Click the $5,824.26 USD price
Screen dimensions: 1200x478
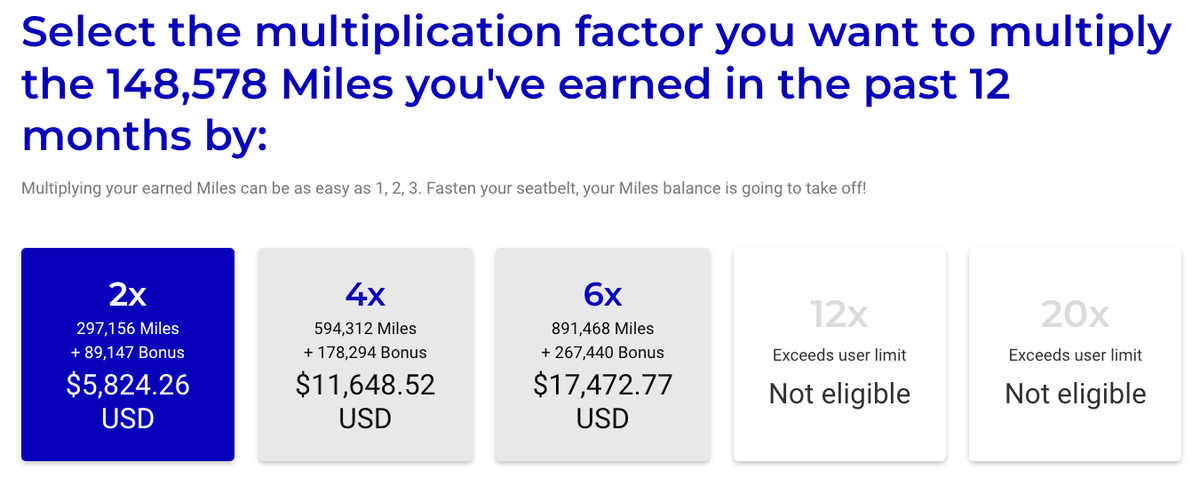[128, 400]
